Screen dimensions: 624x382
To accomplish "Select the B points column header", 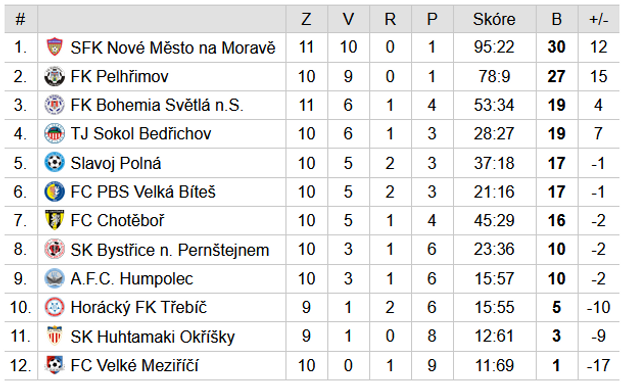I will point(556,19).
